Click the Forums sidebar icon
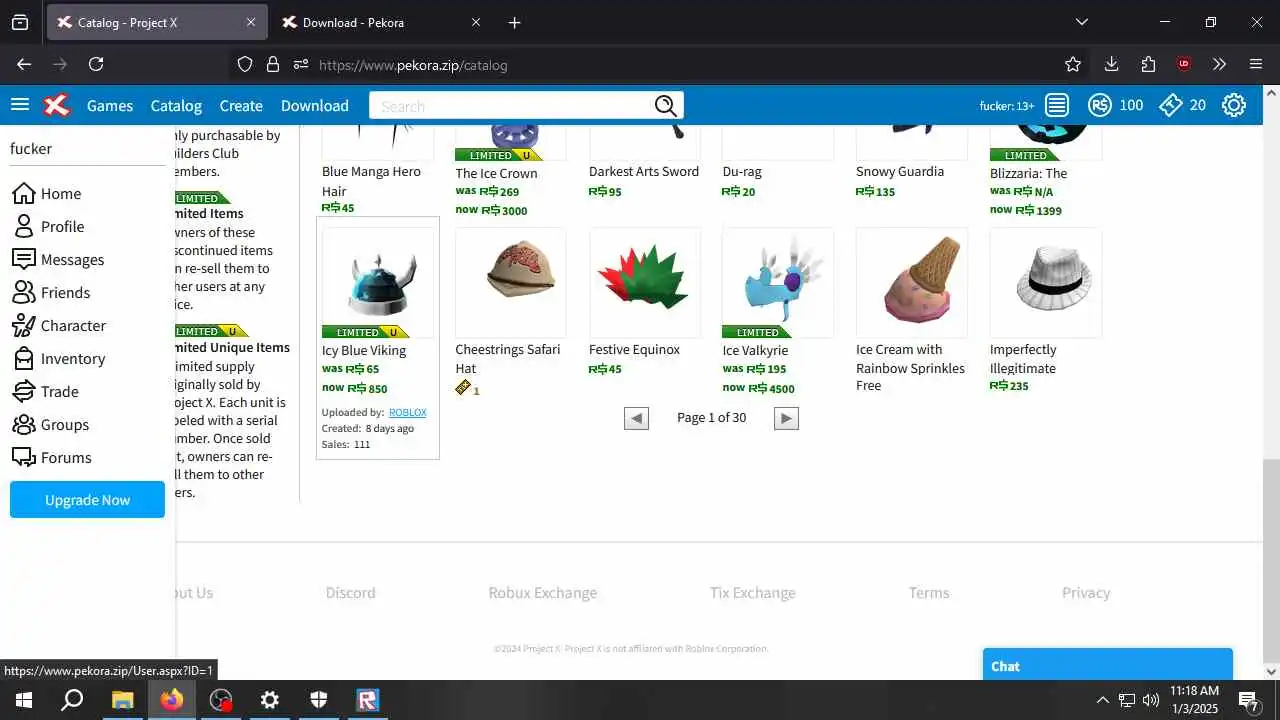 (24, 457)
